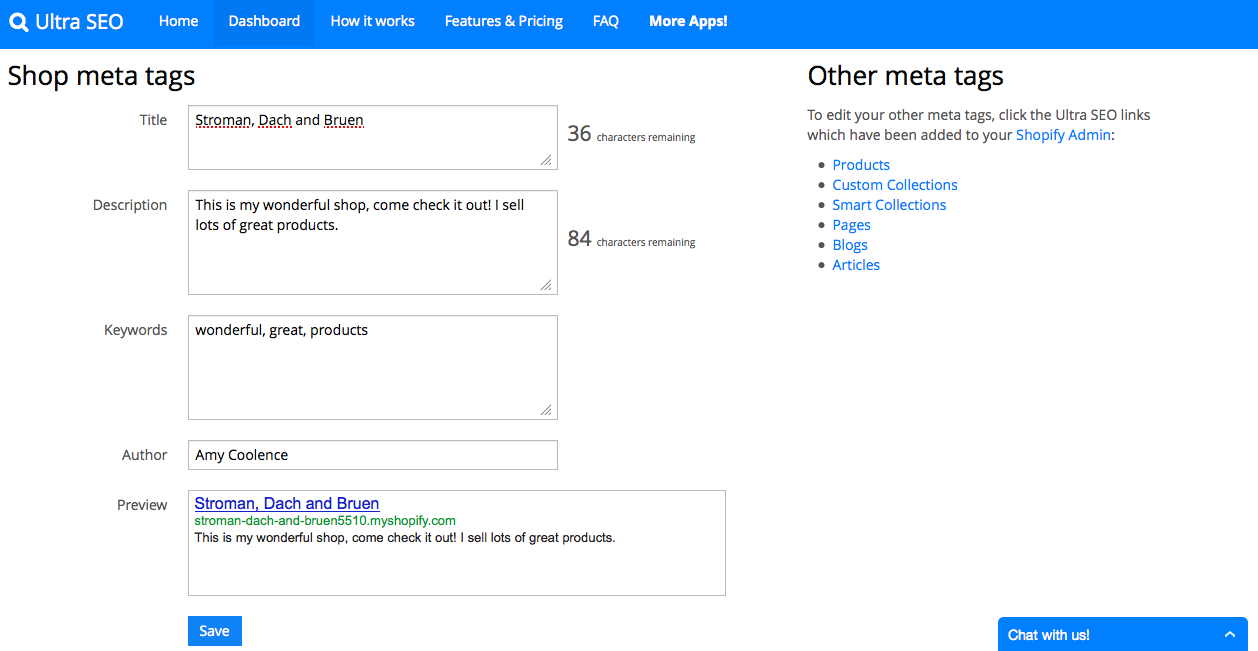Open the FAQ nav item
The width and height of the screenshot is (1258, 651).
point(606,21)
